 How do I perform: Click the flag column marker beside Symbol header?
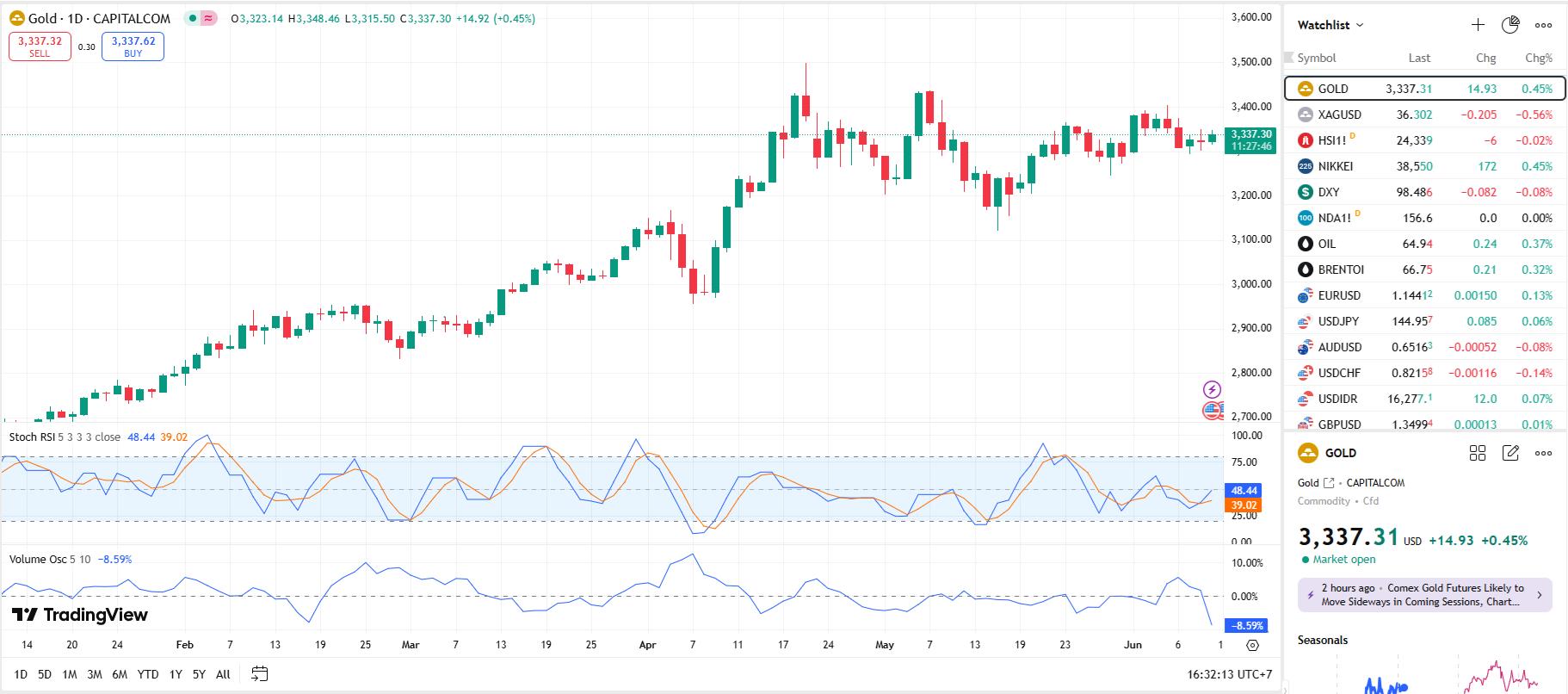coord(1289,58)
